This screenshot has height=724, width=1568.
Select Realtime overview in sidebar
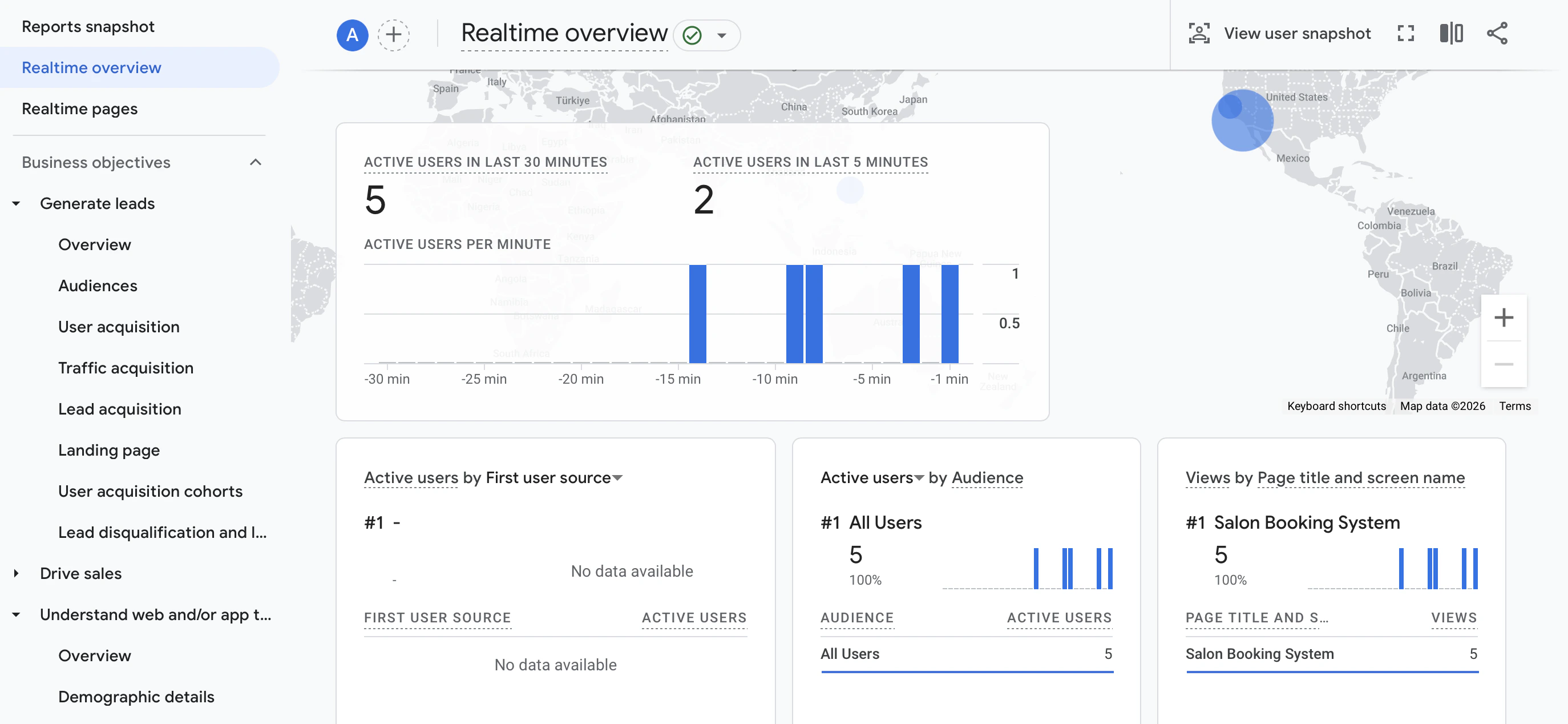click(139, 67)
